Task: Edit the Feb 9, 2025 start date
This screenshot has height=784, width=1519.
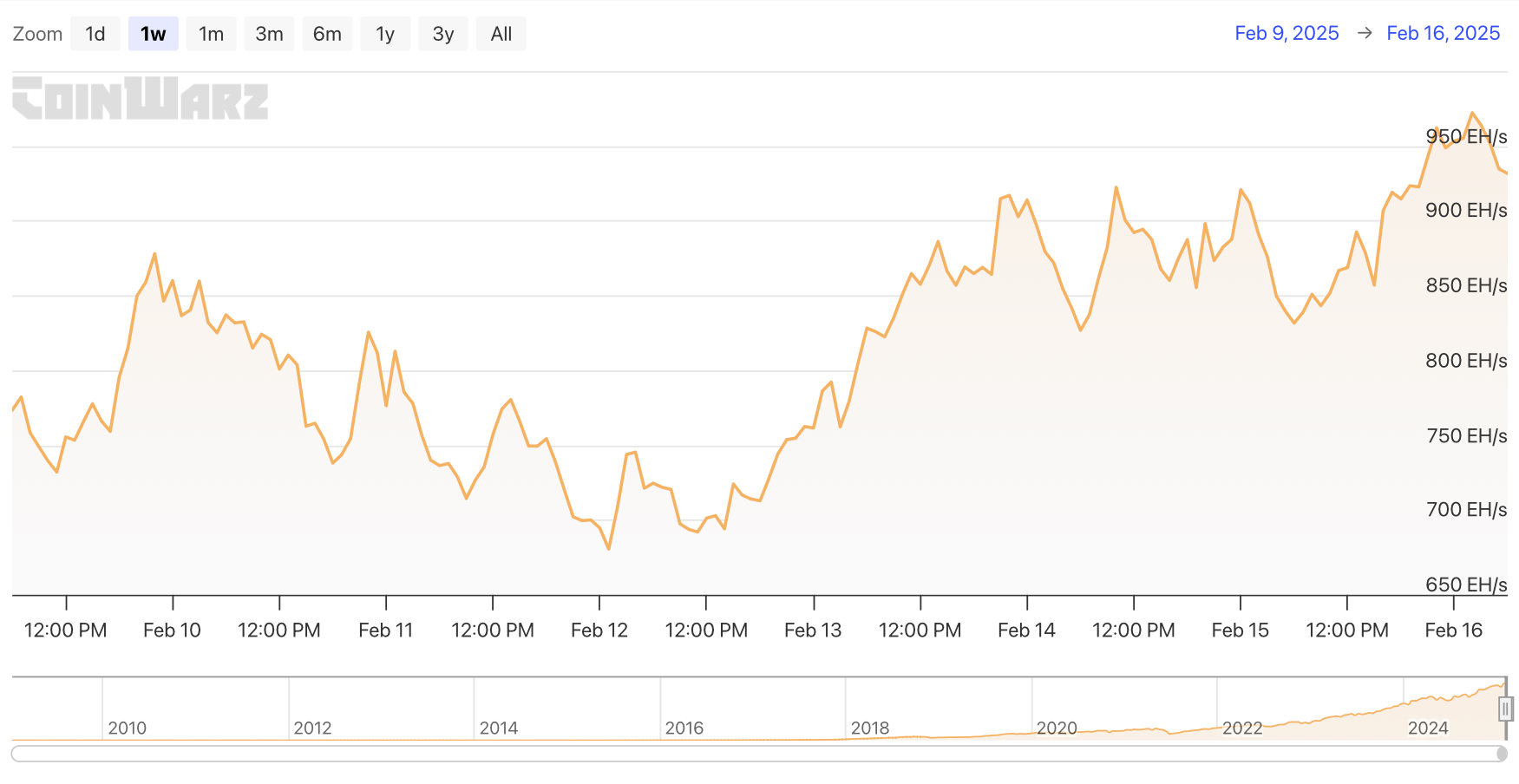Action: [1287, 33]
